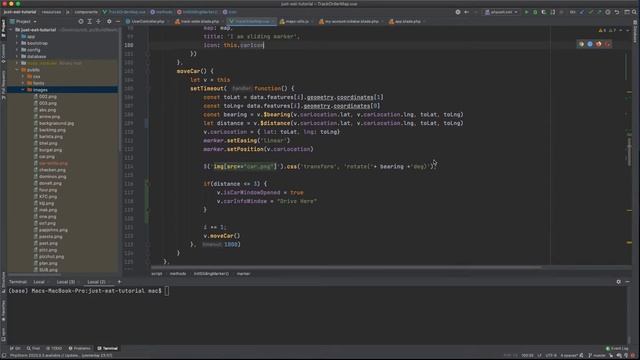Viewport: 640px width, 360px height.
Task: Toggle the Terminal tool window button
Action: [108, 348]
